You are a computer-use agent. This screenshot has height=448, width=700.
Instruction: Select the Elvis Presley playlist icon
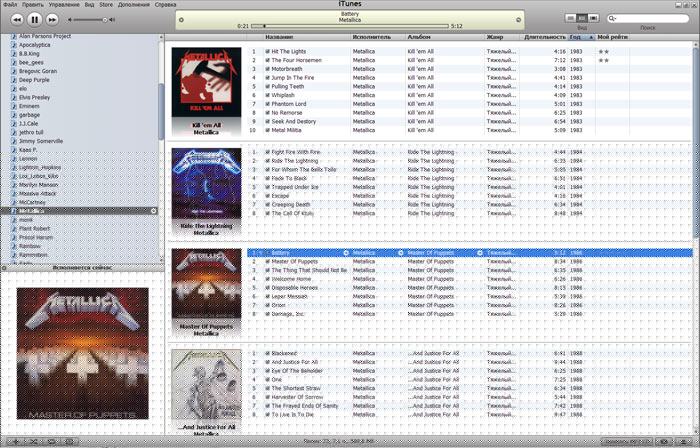[13, 97]
